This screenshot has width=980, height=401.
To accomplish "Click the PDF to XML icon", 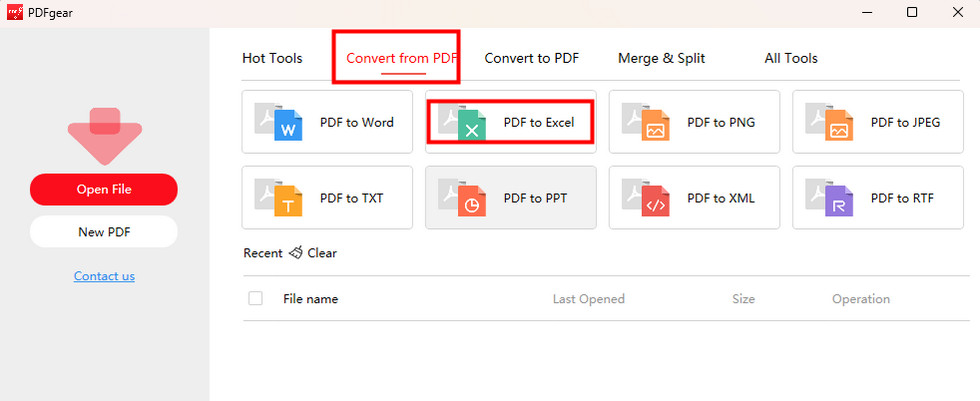I will point(646,197).
